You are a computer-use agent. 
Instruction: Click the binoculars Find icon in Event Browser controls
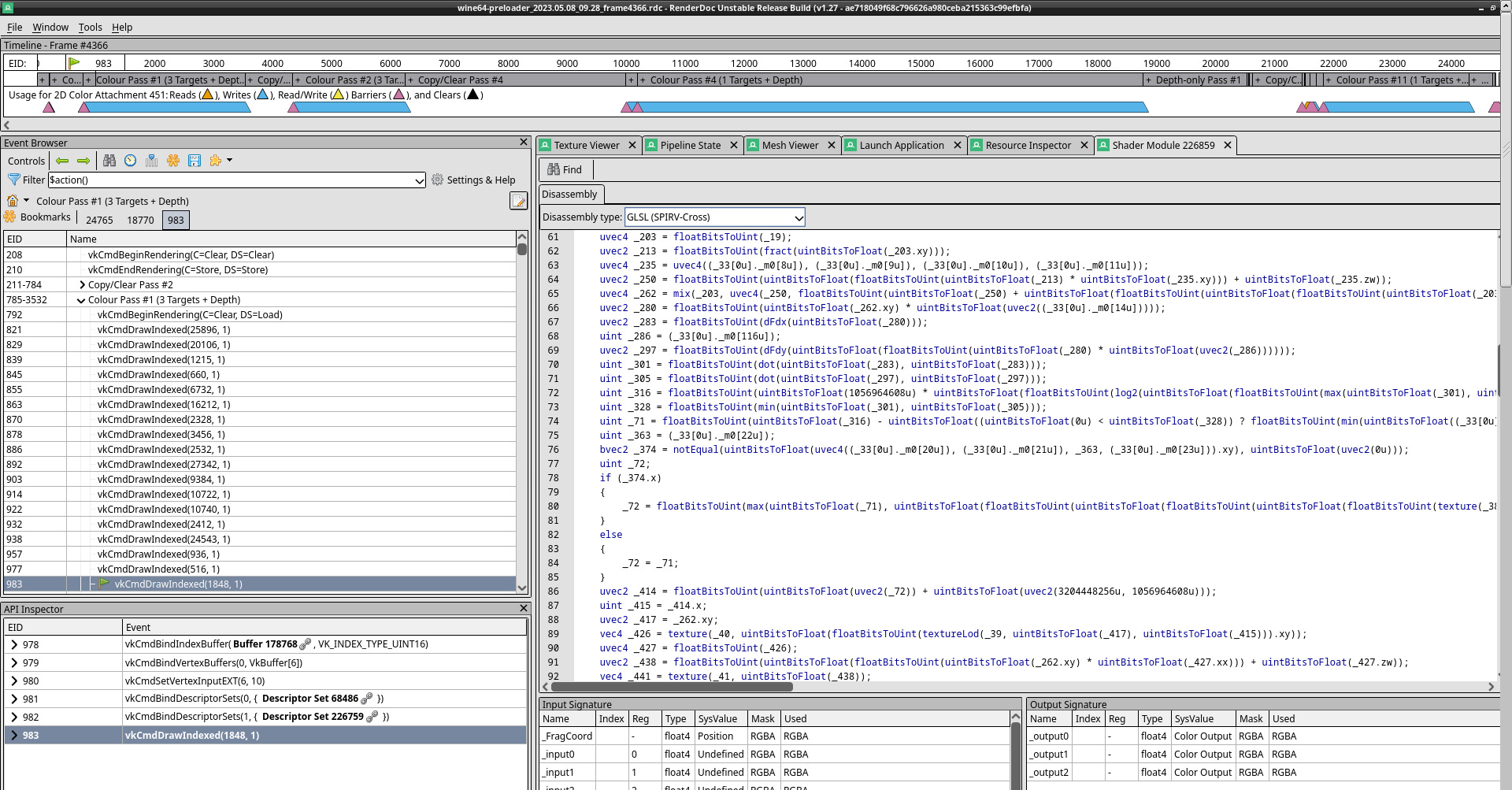coord(109,161)
